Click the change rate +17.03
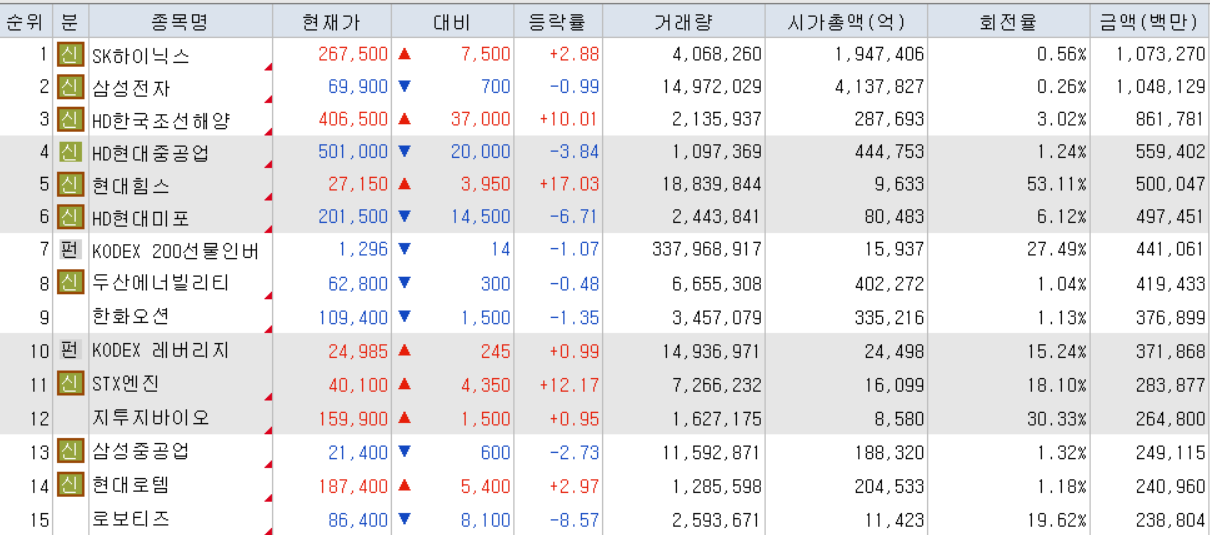 tap(569, 185)
